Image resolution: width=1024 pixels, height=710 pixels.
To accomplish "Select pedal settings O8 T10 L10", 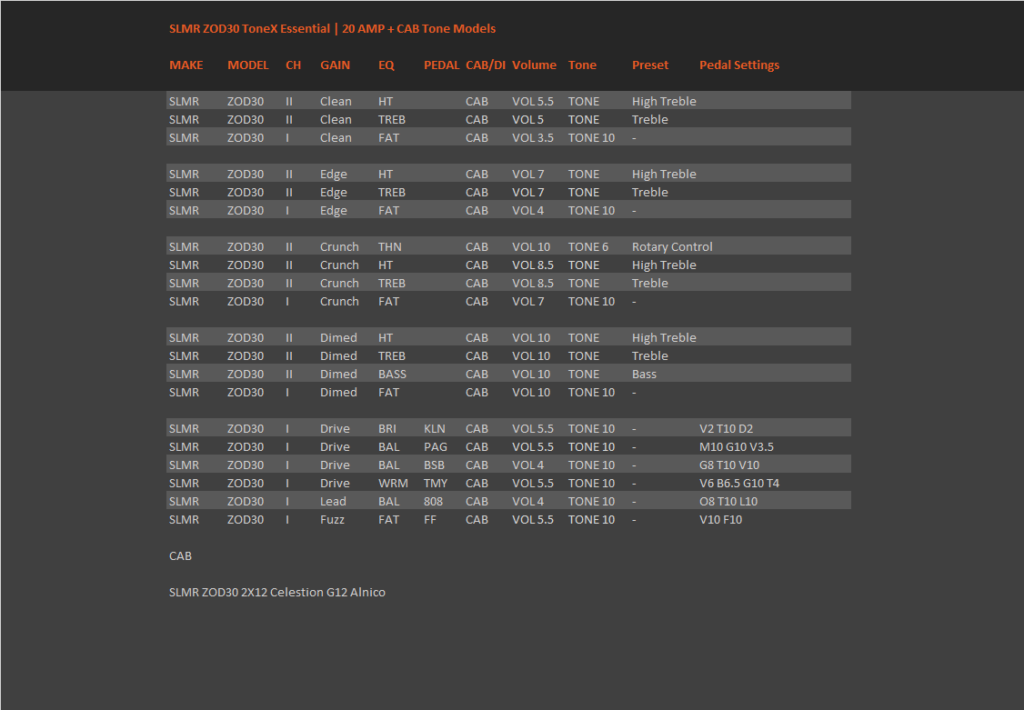I will [x=729, y=502].
